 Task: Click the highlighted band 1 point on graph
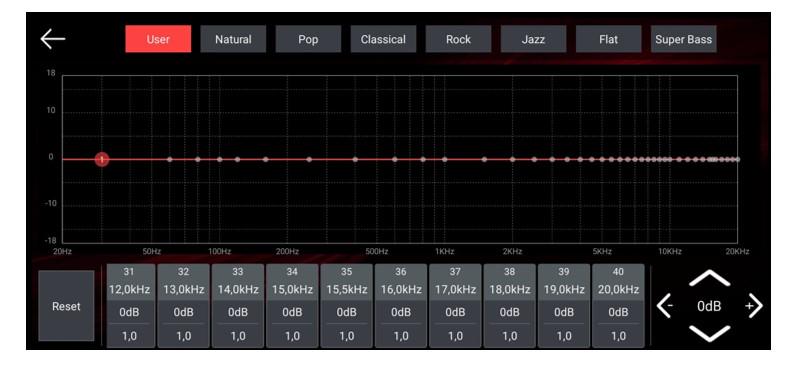(x=102, y=159)
